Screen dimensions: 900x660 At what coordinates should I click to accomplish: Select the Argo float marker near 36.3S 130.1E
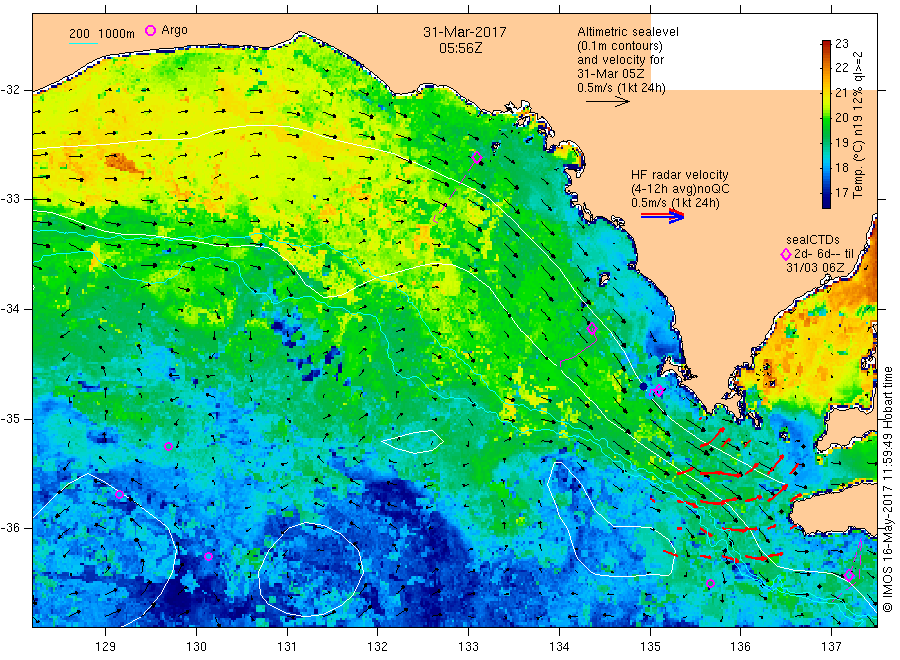coord(208,557)
